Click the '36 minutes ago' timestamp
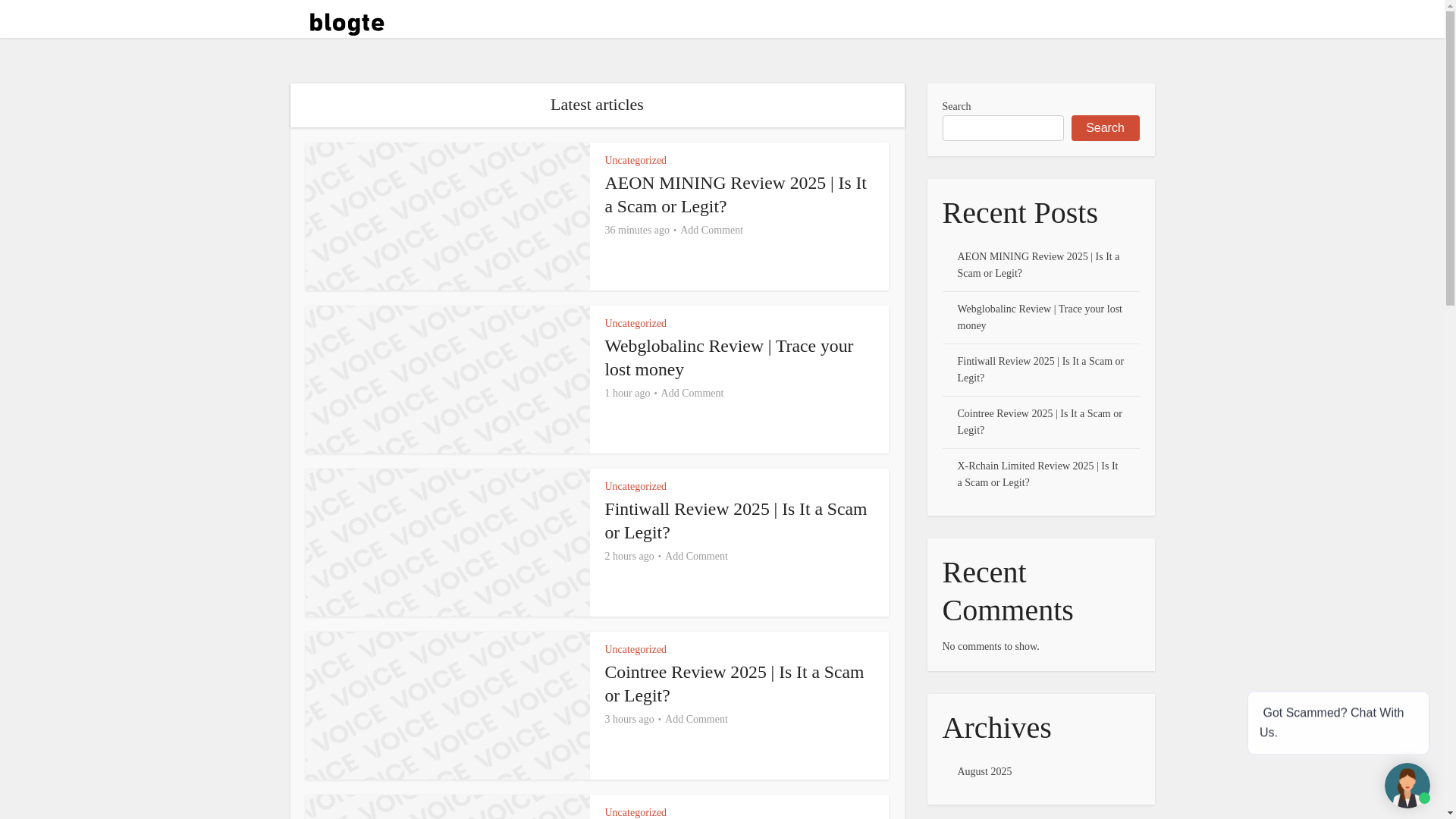Image resolution: width=1456 pixels, height=819 pixels. click(x=637, y=230)
